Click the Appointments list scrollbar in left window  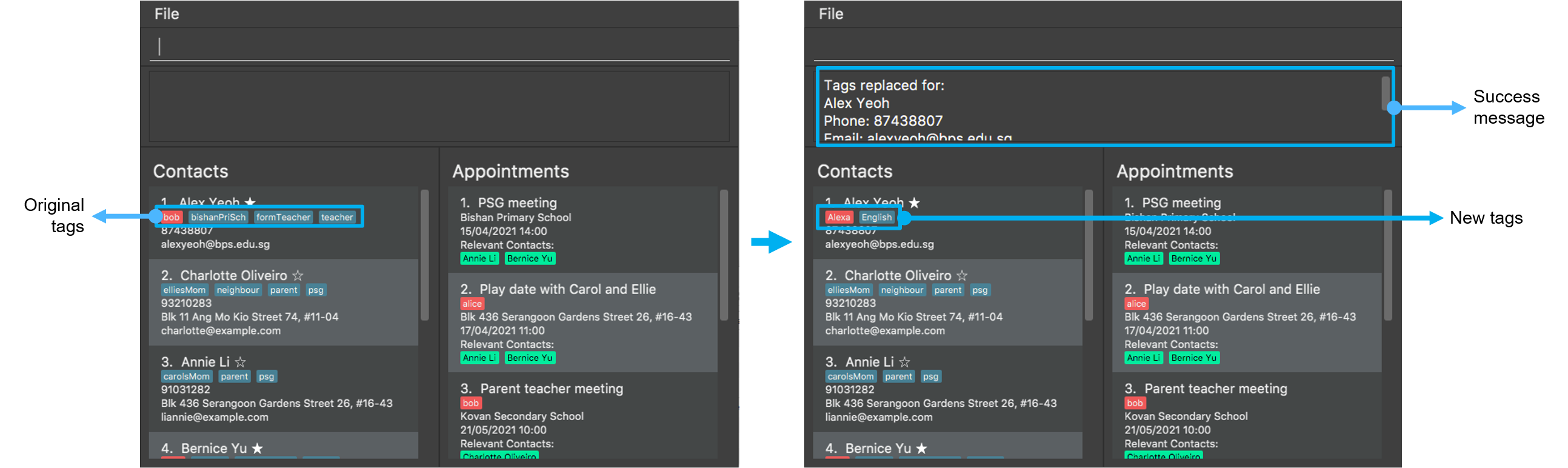click(724, 255)
